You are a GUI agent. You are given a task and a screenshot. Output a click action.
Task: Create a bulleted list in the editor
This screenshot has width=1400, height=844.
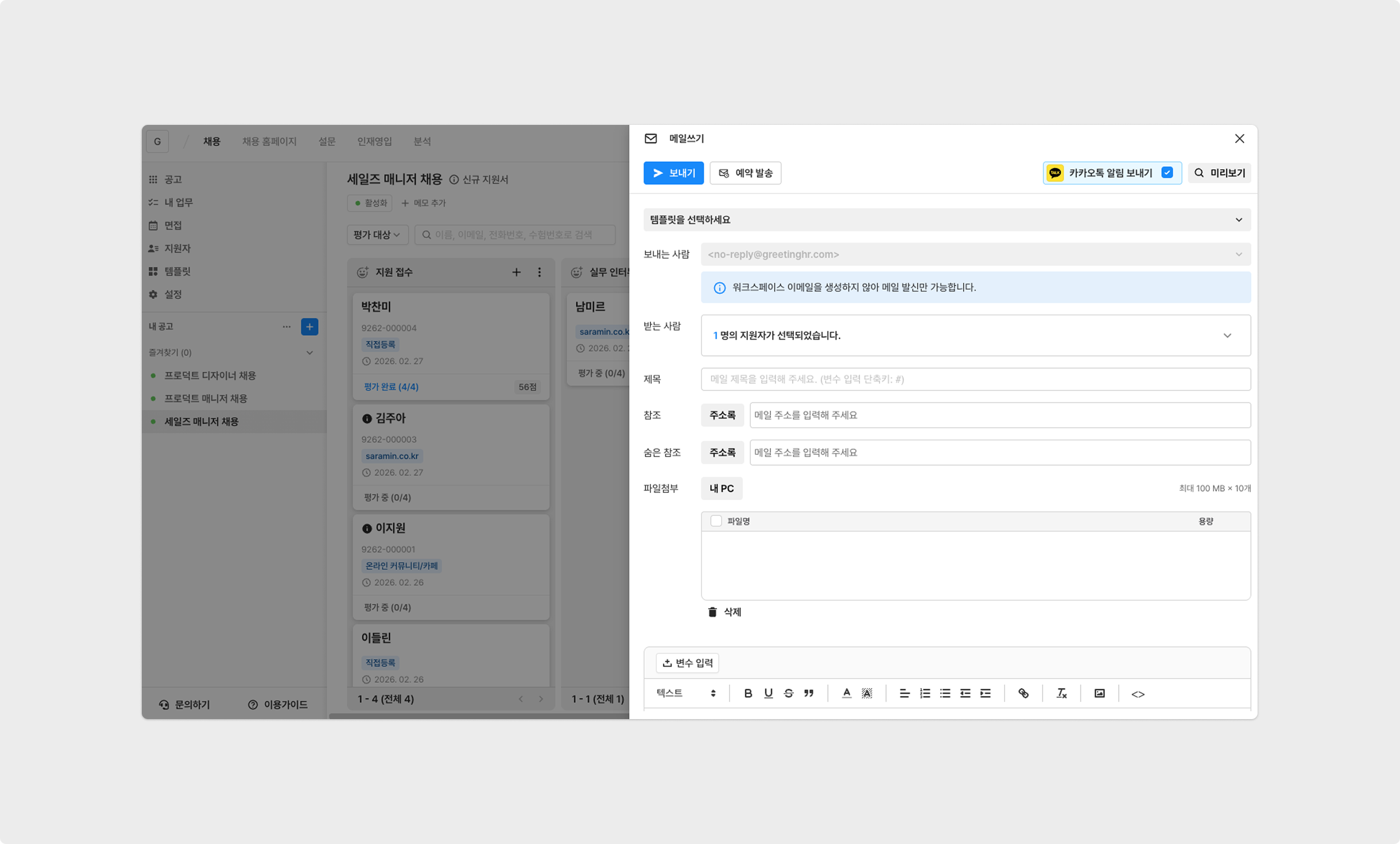[x=945, y=693]
